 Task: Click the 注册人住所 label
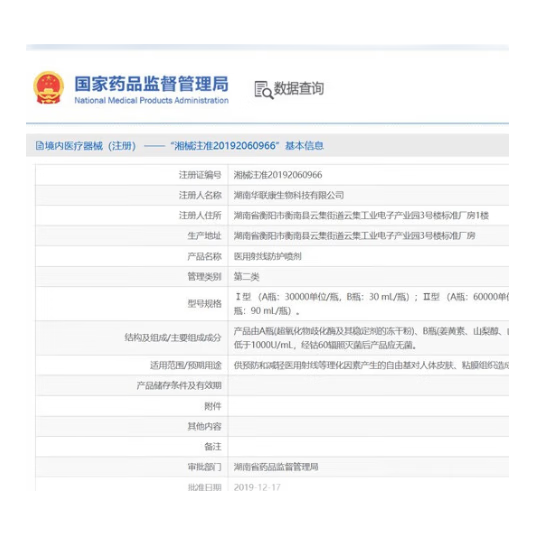click(x=200, y=215)
